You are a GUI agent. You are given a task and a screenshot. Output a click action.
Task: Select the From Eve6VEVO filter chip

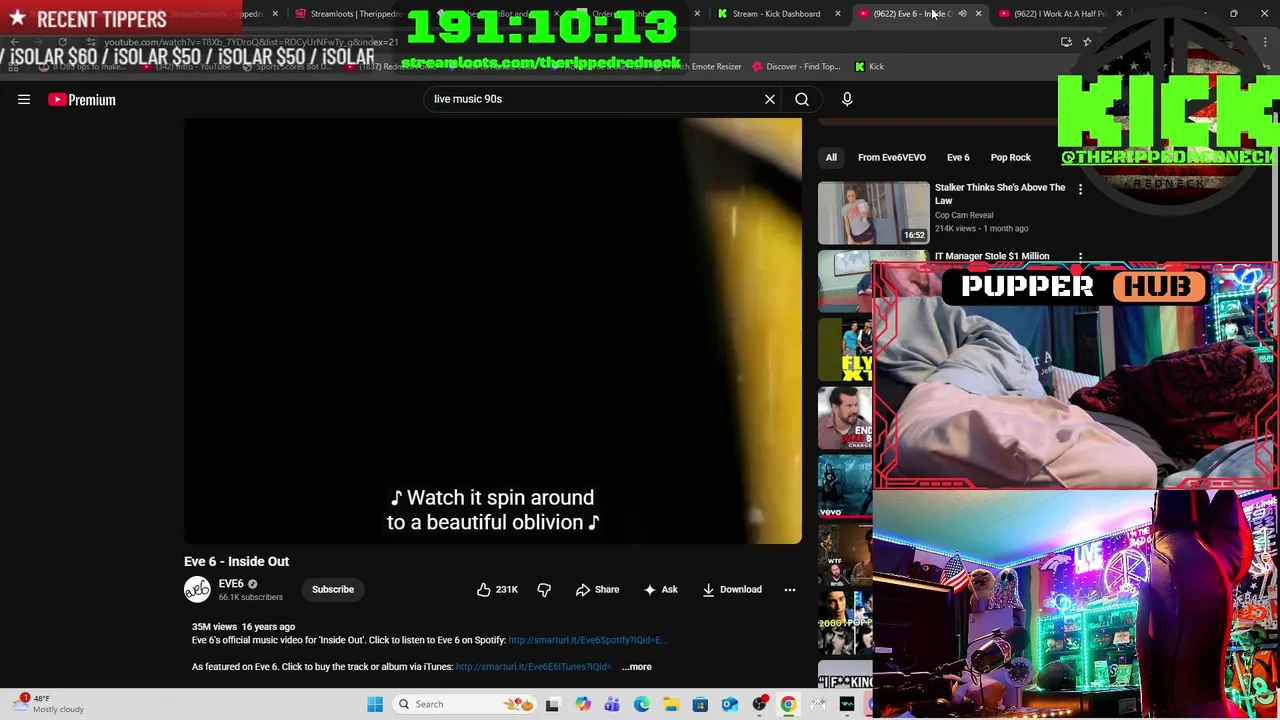892,157
